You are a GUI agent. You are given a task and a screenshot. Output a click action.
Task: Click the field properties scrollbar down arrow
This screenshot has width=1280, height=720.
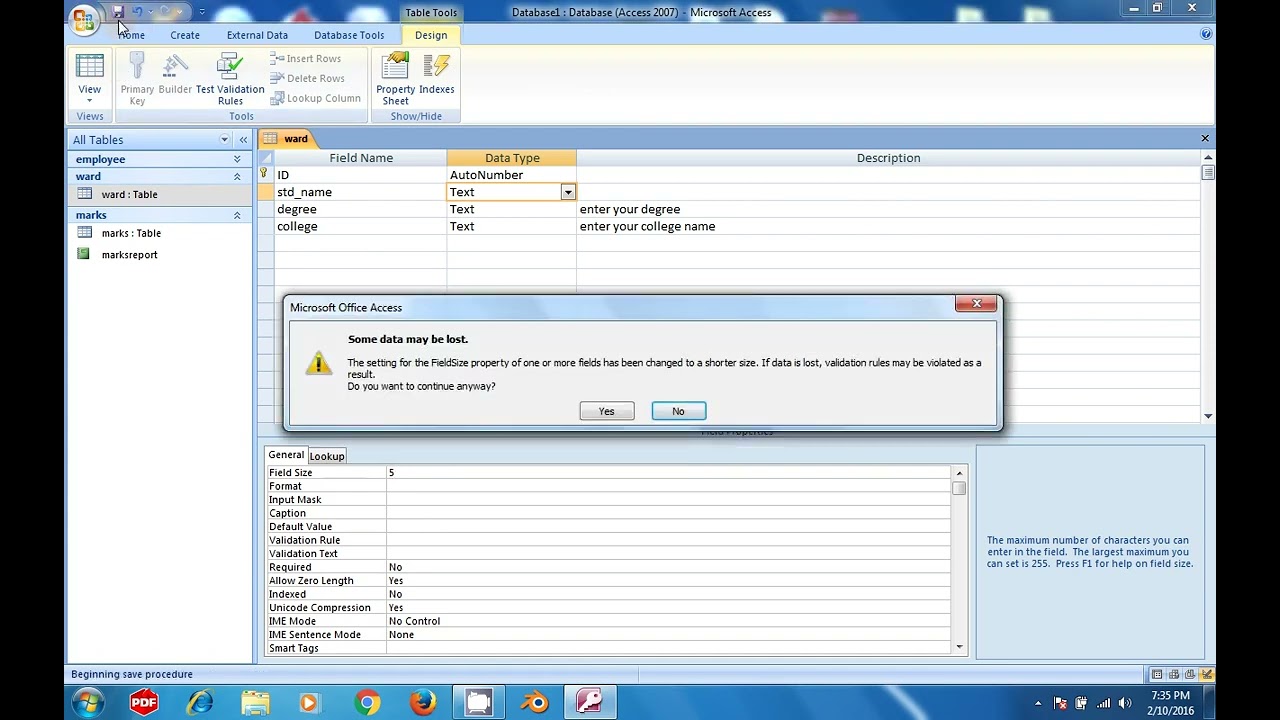tap(959, 647)
